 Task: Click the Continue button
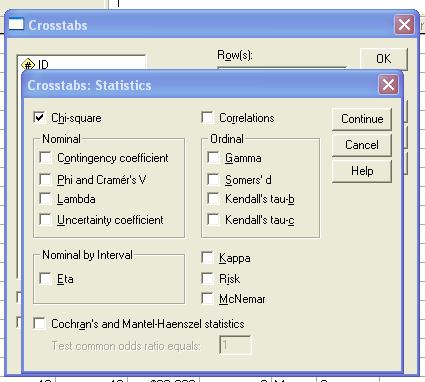click(362, 119)
